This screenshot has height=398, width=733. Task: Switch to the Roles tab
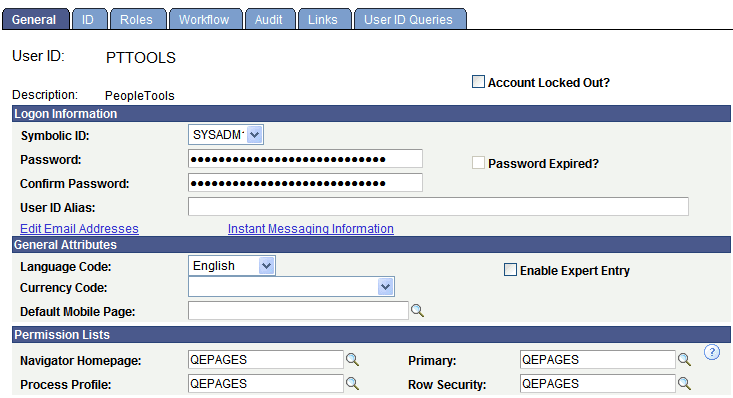tap(138, 19)
